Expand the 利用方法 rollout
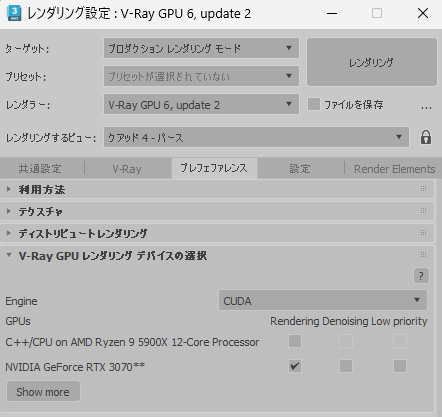The width and height of the screenshot is (442, 417). (9, 189)
